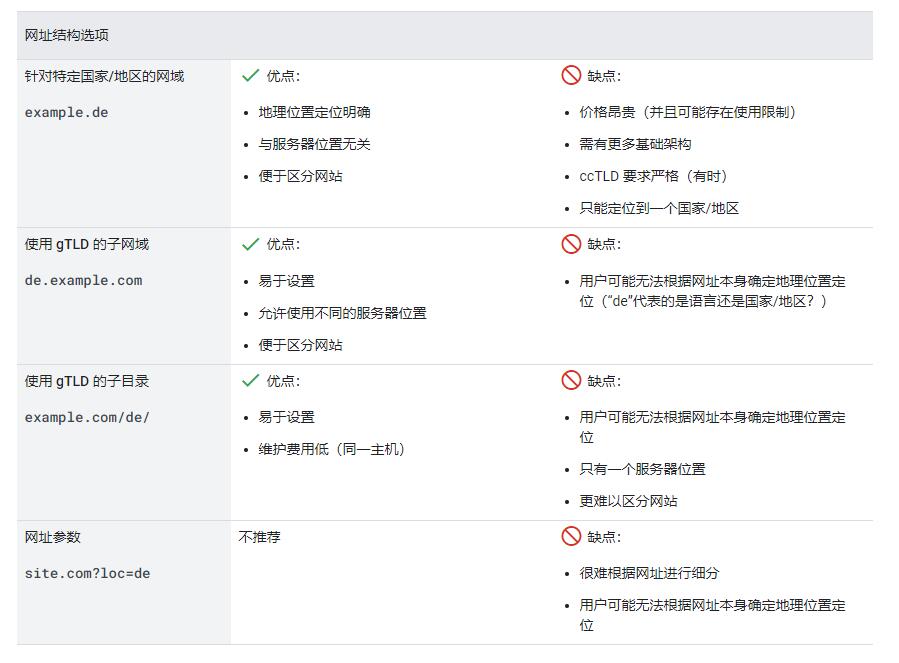Click the 维护费用低（同一主机）bullet item
Viewport: 899px width, 663px height.
click(331, 449)
